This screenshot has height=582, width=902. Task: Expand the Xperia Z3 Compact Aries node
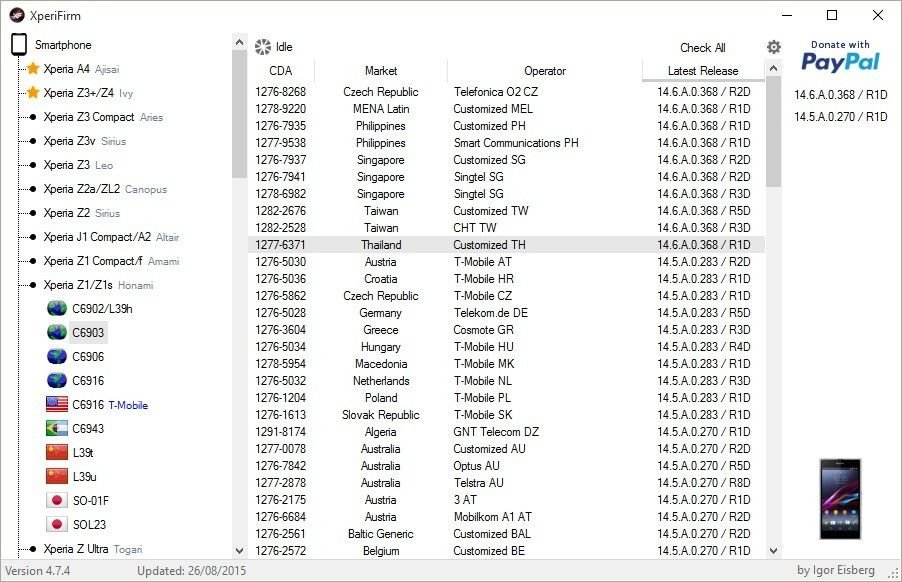[33, 117]
